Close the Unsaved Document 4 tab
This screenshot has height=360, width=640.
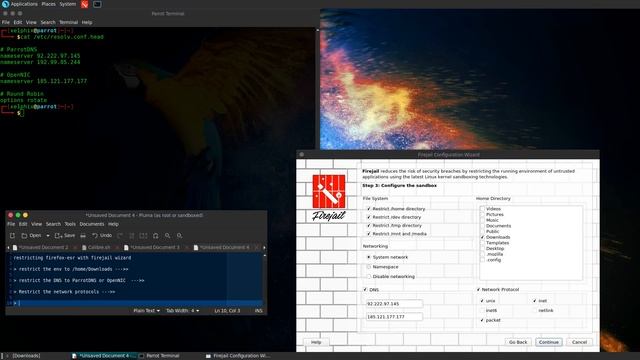[256, 247]
